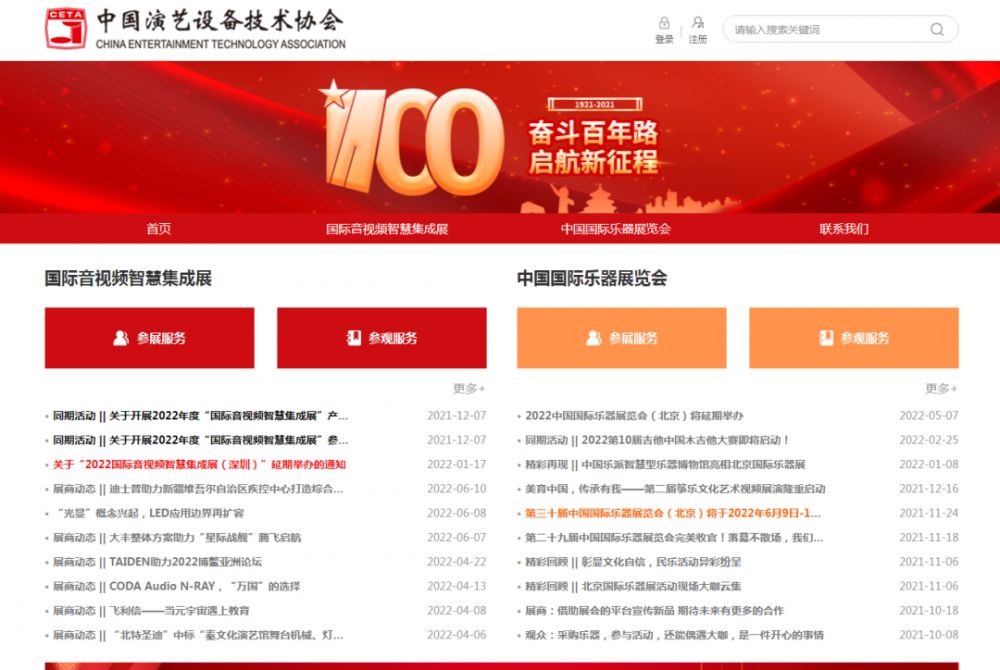Open the orange article 第三十届中国国际乐器展览会（北京）
Screen dimensions: 1000x670
(673, 513)
